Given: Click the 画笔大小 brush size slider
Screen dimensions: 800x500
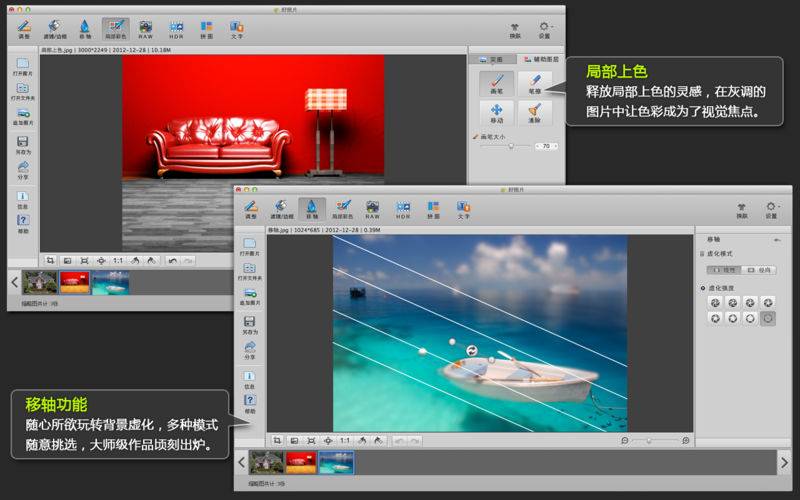Looking at the screenshot, I should (511, 146).
